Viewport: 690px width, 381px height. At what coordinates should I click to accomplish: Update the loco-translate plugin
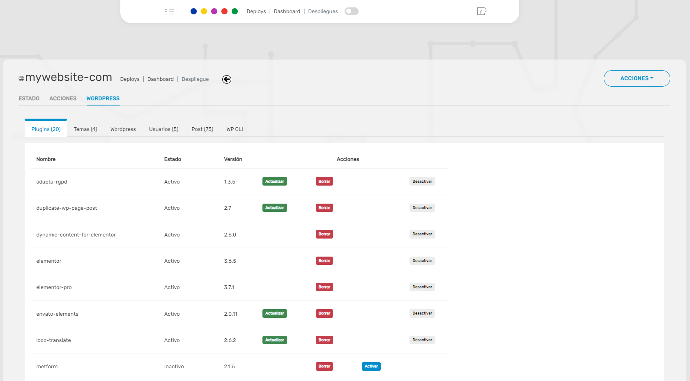click(275, 340)
